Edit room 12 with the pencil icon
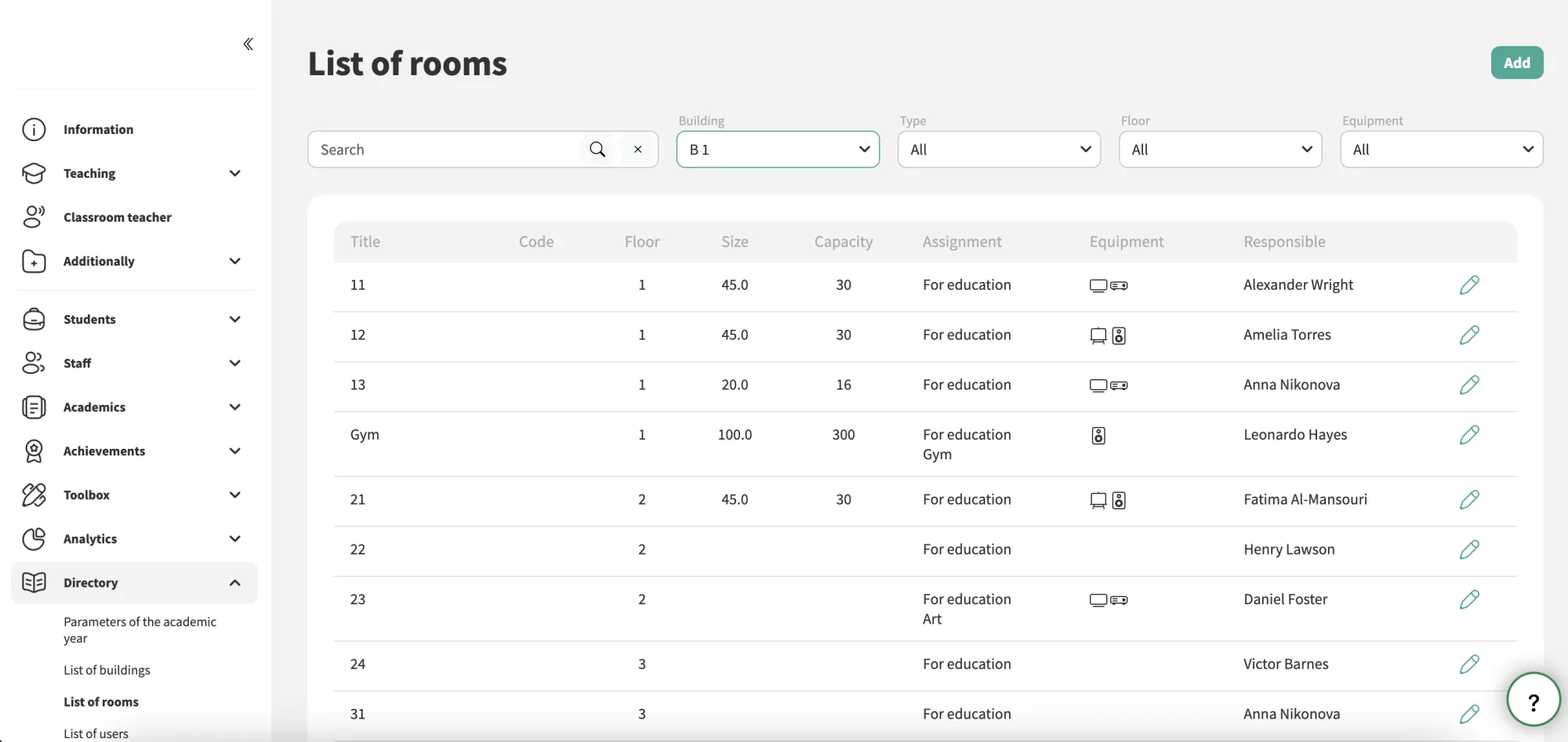1568x742 pixels. [1469, 335]
